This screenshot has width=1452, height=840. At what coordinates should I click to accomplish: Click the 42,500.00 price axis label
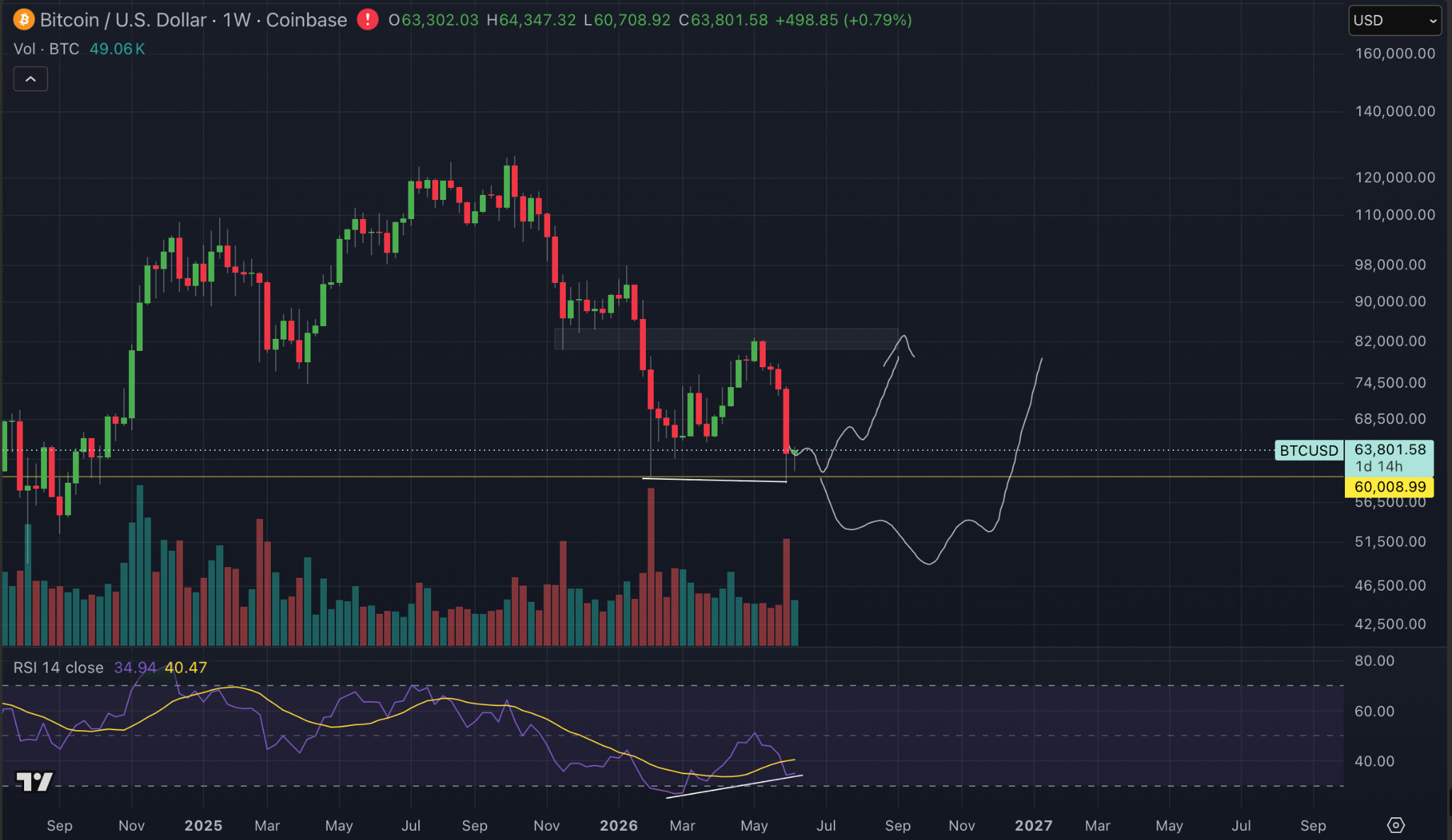1390,625
